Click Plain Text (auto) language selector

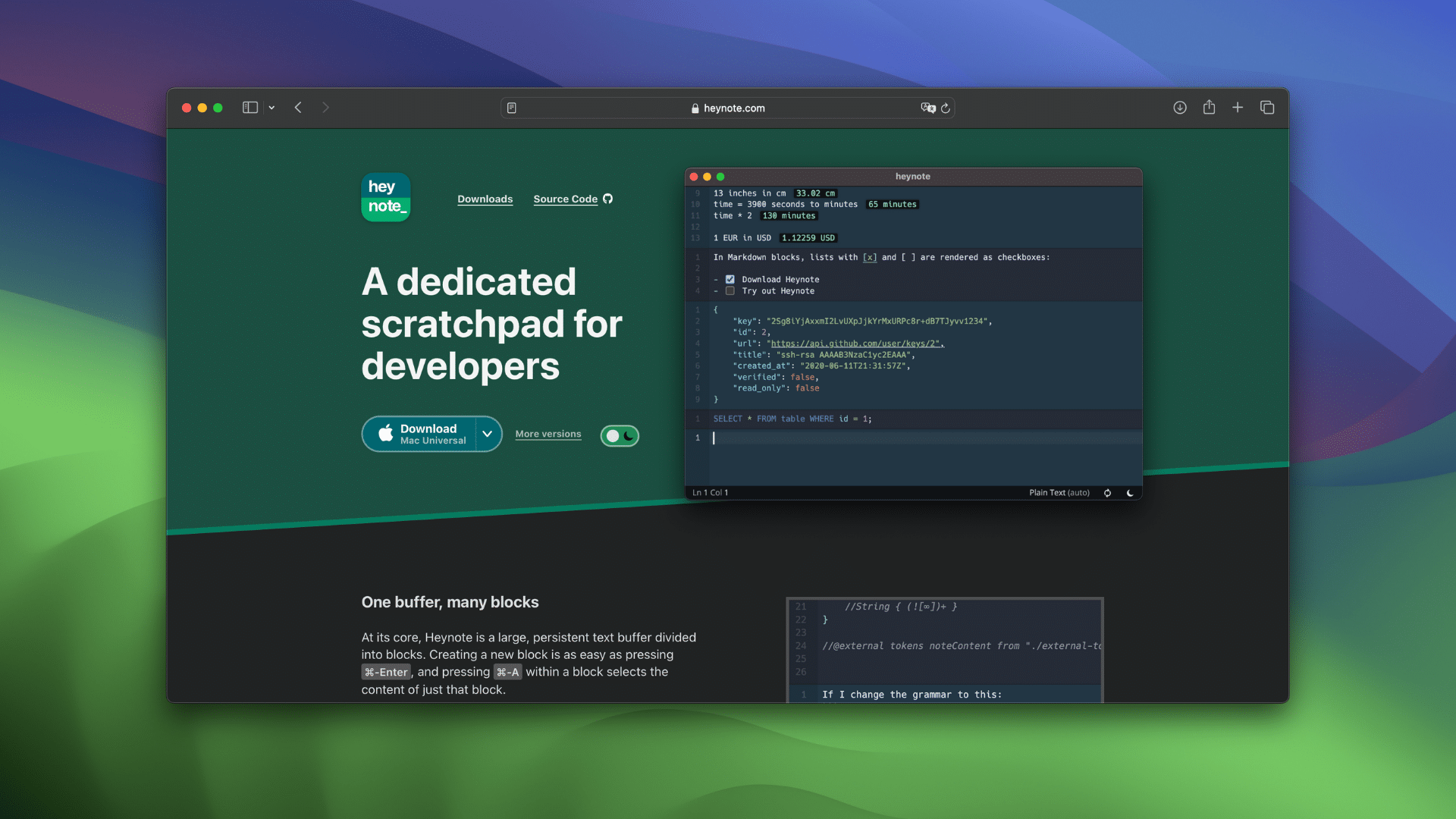[x=1059, y=493]
